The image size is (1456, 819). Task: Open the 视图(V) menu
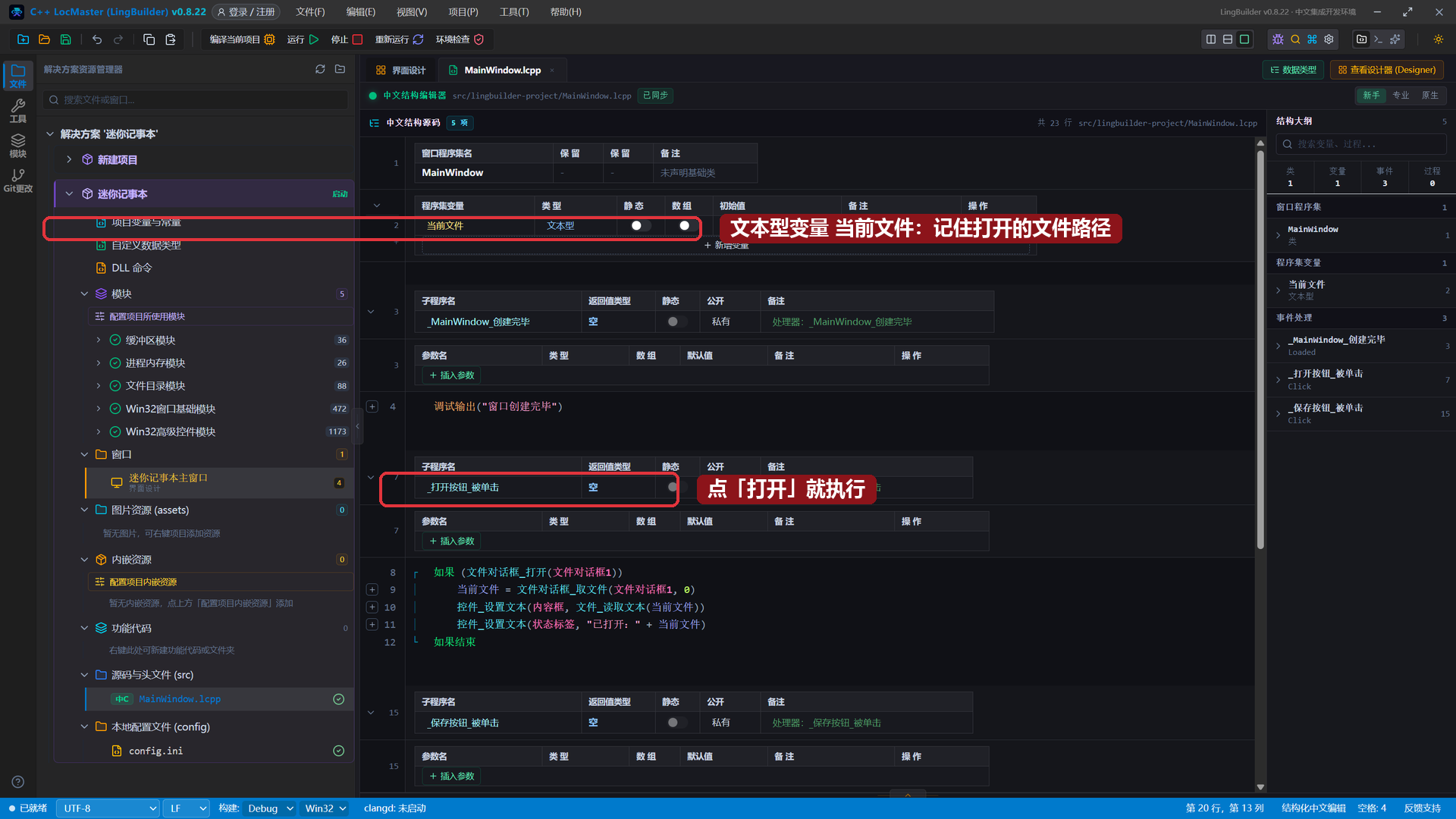(x=412, y=12)
